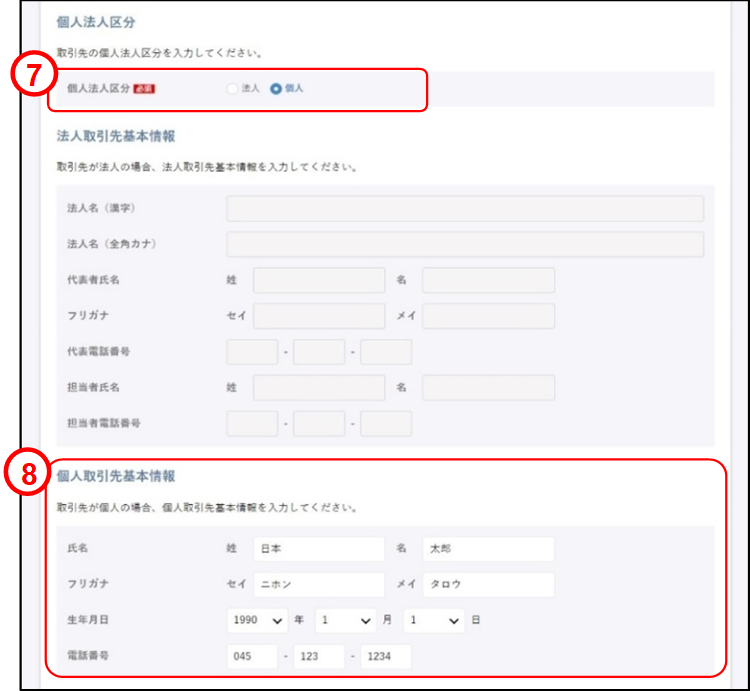The width and height of the screenshot is (750, 691).
Task: Click first box of 担当者電話番号
Action: [253, 424]
